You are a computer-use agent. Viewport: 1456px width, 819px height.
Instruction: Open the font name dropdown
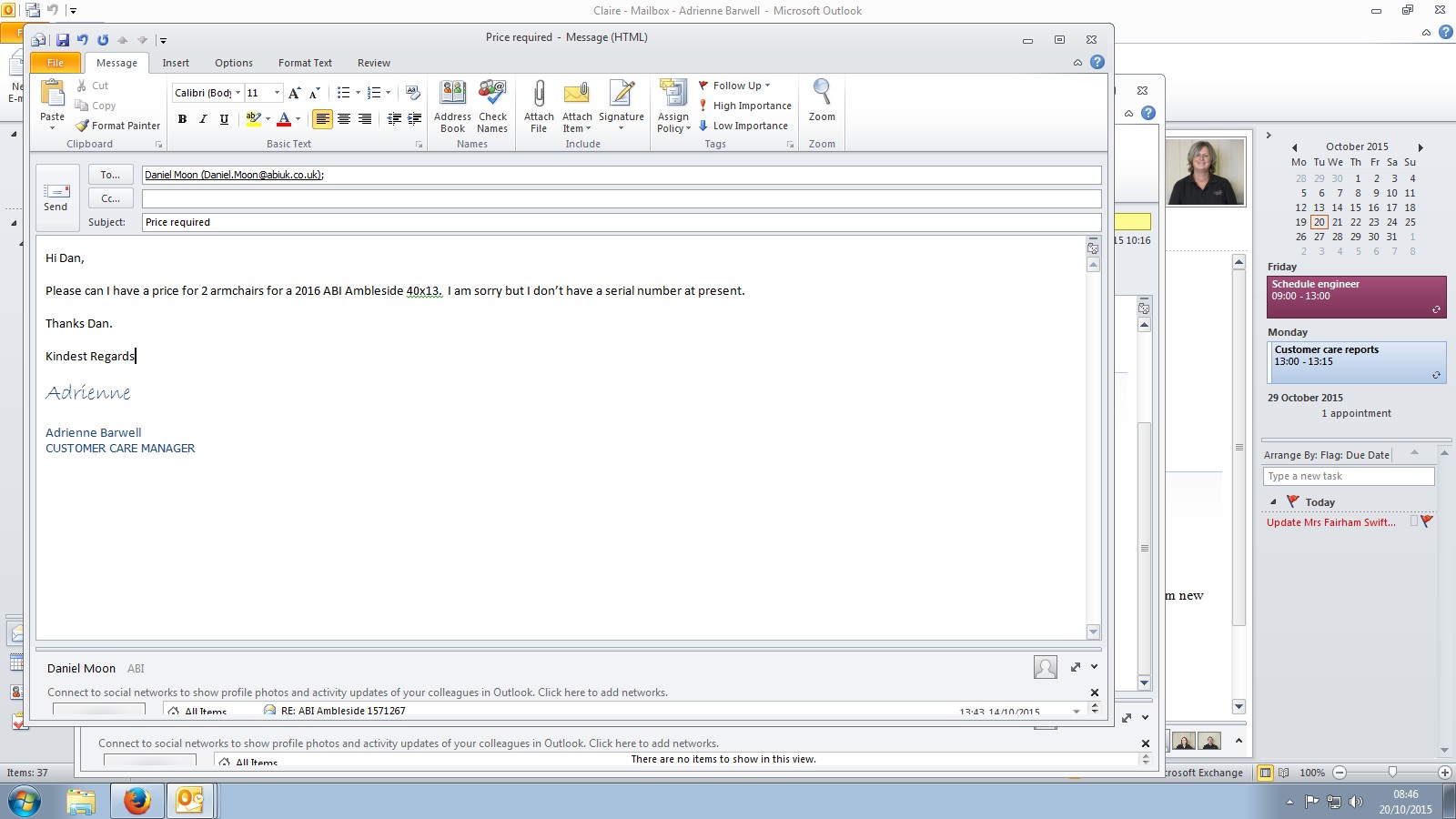238,93
